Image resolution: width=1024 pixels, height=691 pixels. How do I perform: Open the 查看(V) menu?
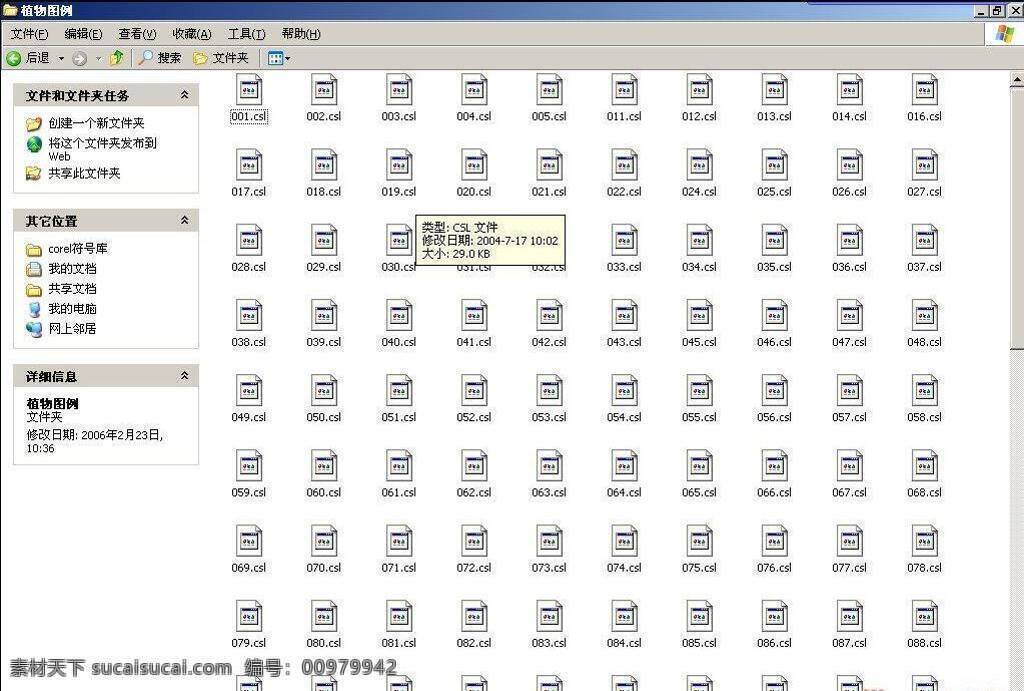(137, 34)
